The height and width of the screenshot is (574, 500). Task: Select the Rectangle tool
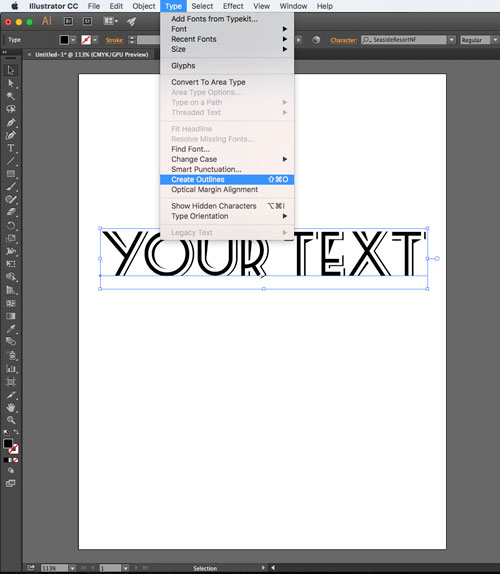pyautogui.click(x=11, y=174)
